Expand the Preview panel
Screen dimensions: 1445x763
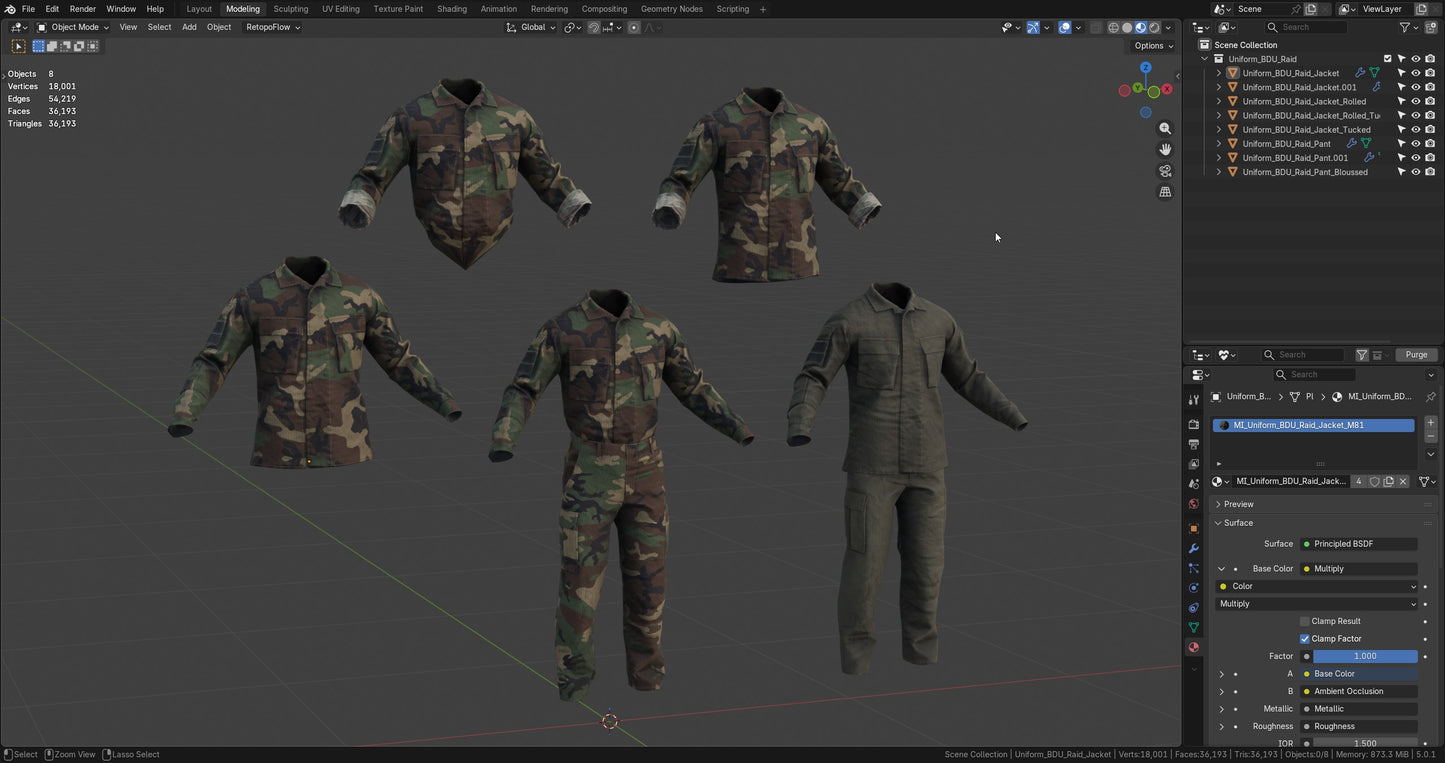[1218, 504]
